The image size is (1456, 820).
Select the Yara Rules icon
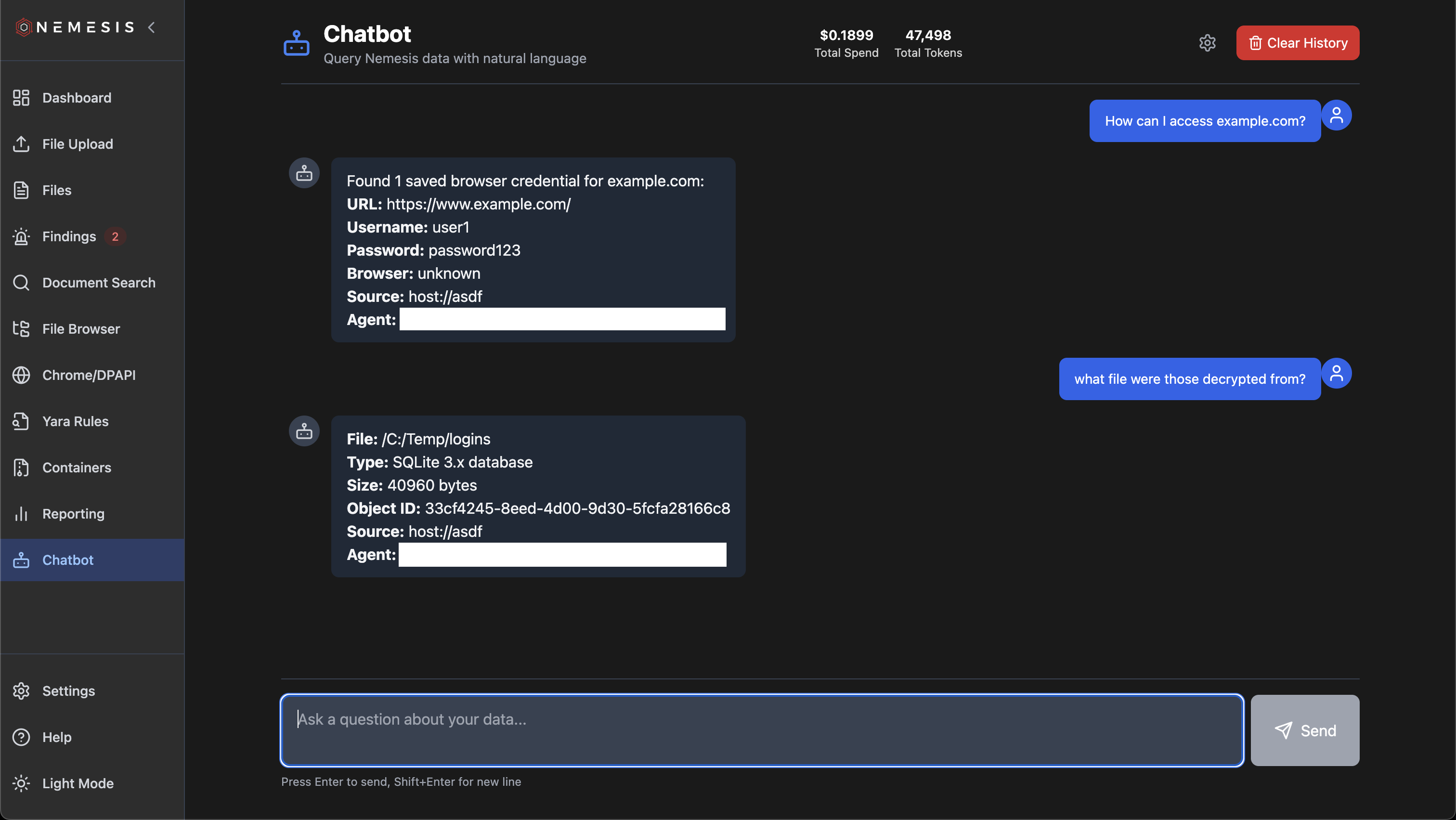[22, 421]
